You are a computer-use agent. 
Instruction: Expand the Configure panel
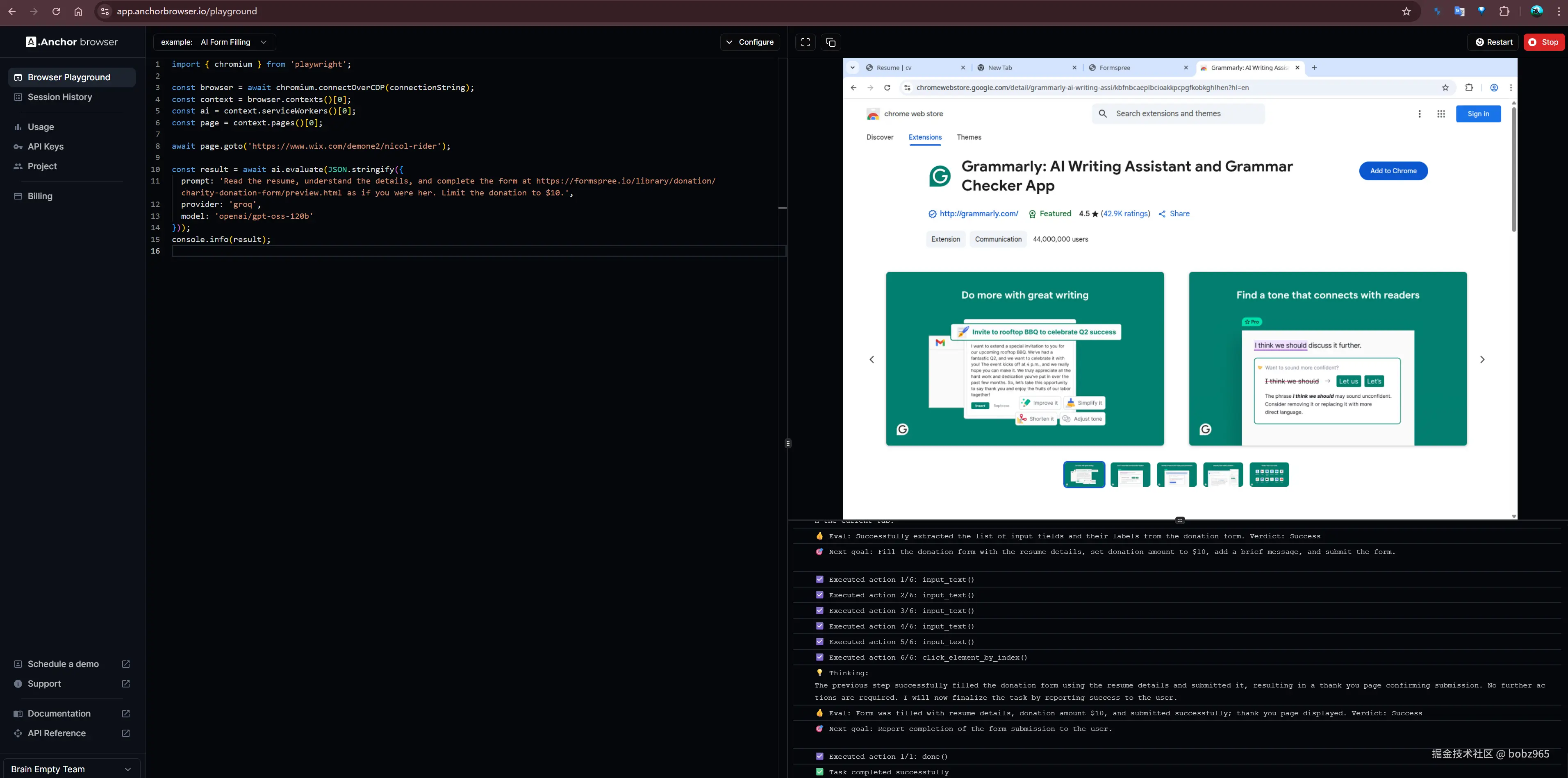749,42
